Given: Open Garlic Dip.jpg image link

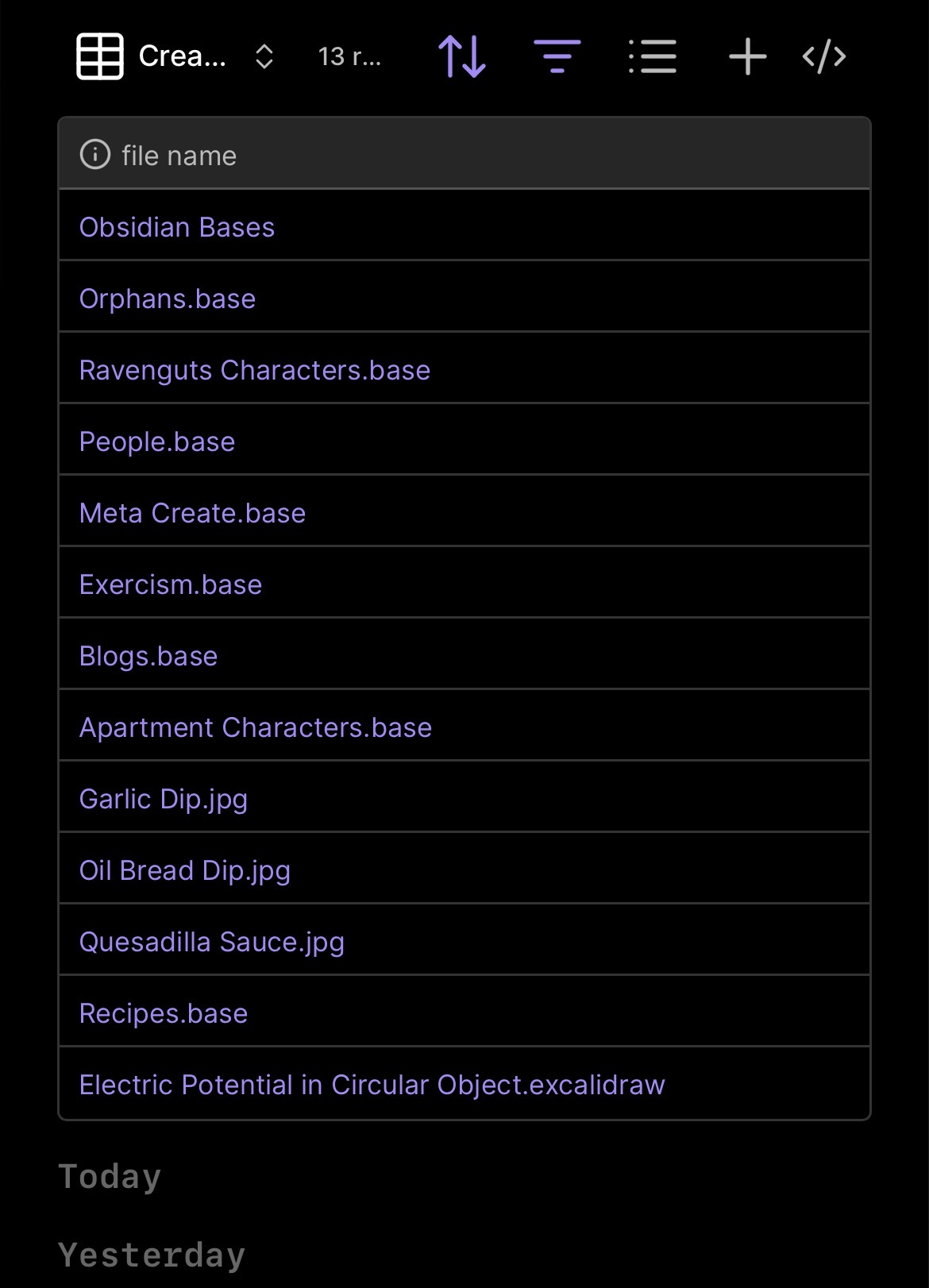Looking at the screenshot, I should click(164, 799).
